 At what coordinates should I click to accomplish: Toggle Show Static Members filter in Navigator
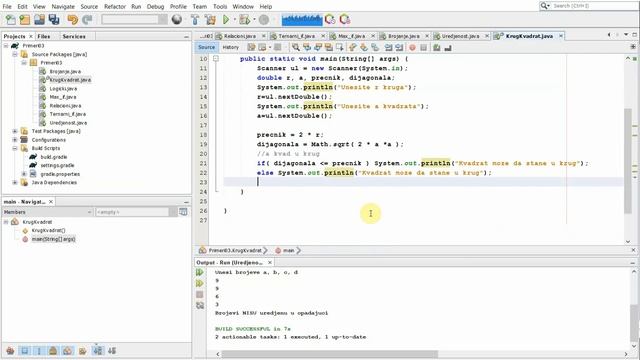(x=39, y=351)
